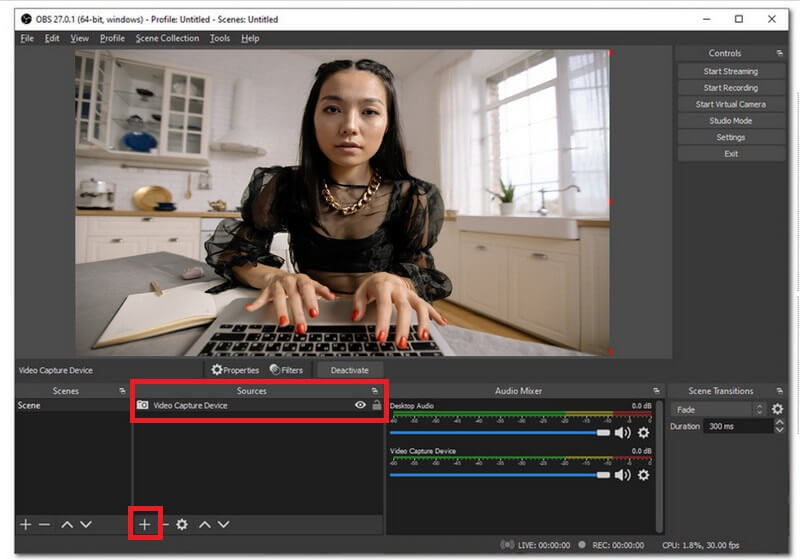Open the Scene Collection menu
800x560 pixels.
(x=167, y=38)
